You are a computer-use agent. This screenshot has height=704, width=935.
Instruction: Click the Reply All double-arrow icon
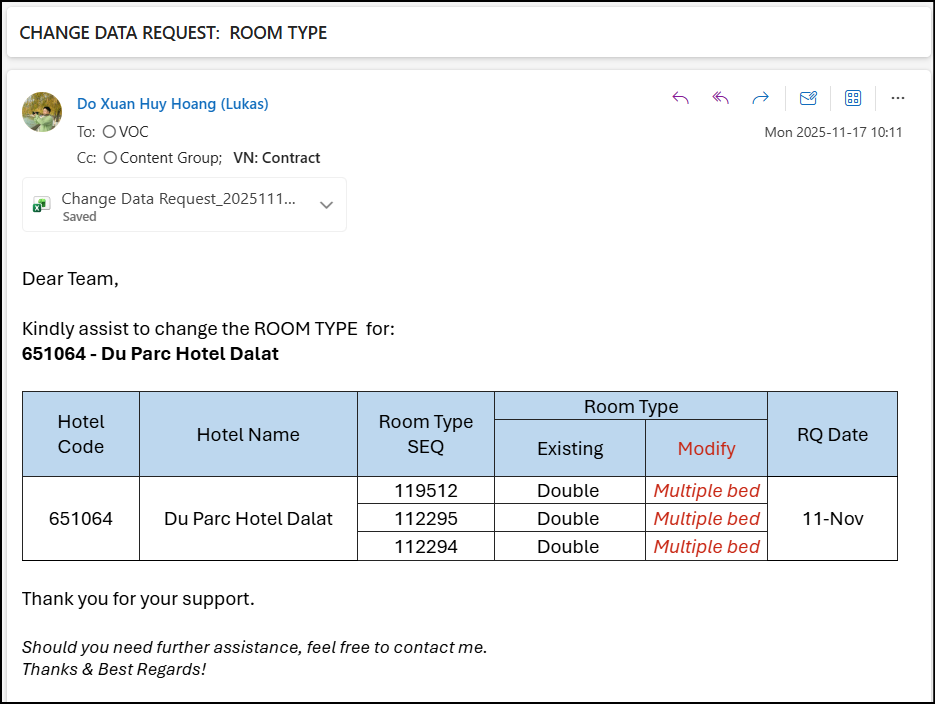coord(720,98)
